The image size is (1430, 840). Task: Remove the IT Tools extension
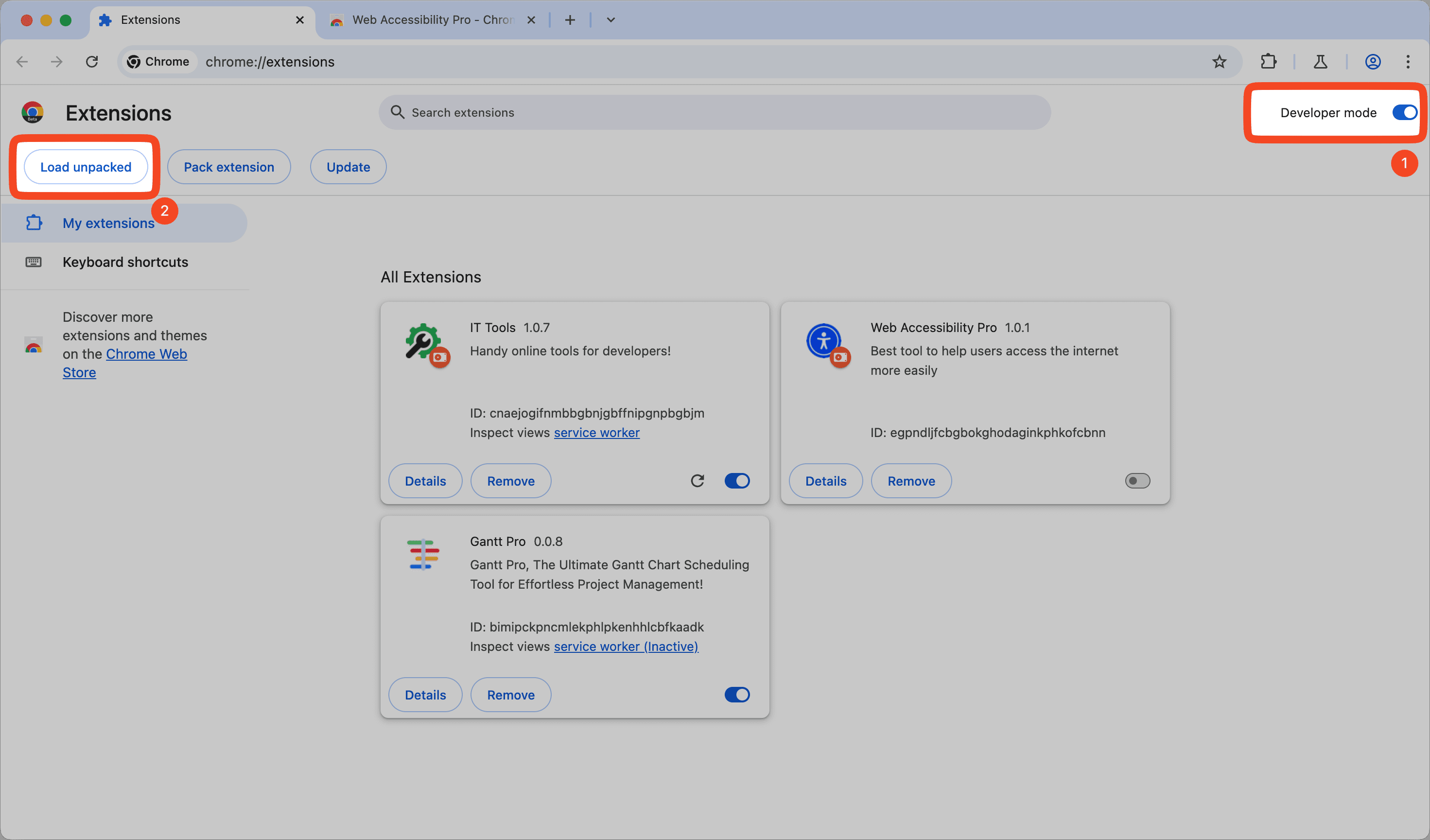(511, 481)
